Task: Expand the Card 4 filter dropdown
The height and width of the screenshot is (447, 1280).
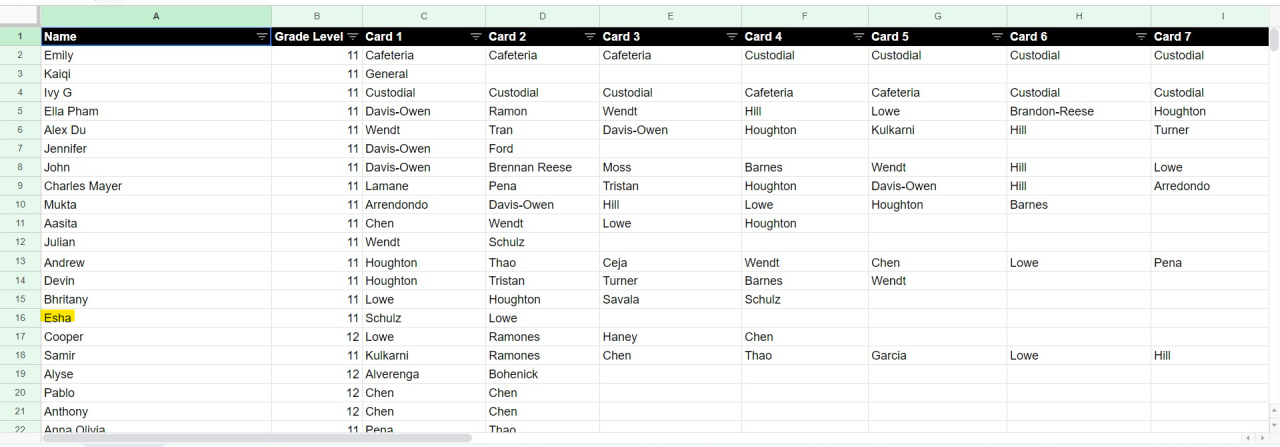Action: [x=859, y=37]
